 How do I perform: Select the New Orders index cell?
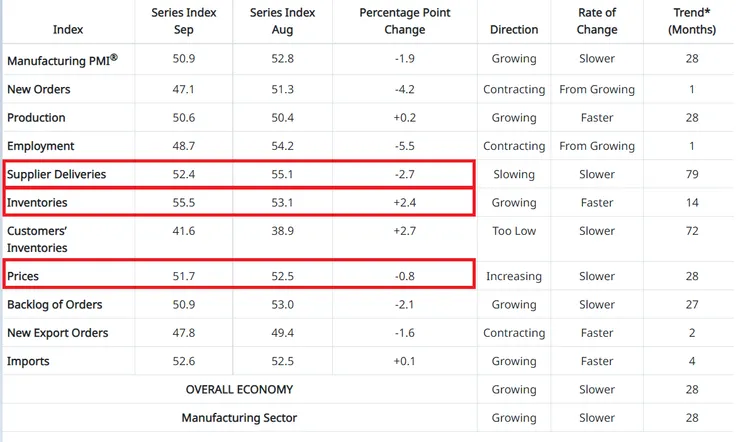point(38,89)
